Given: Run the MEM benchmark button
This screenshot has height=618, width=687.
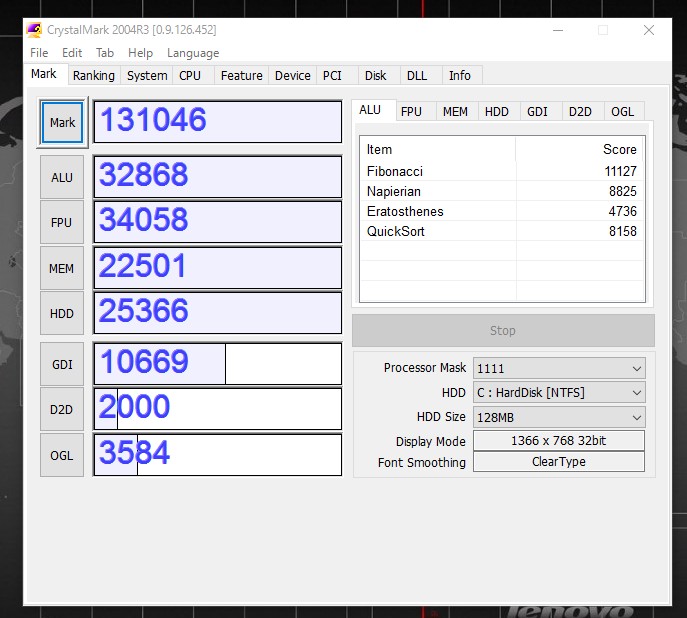Looking at the screenshot, I should click(62, 268).
